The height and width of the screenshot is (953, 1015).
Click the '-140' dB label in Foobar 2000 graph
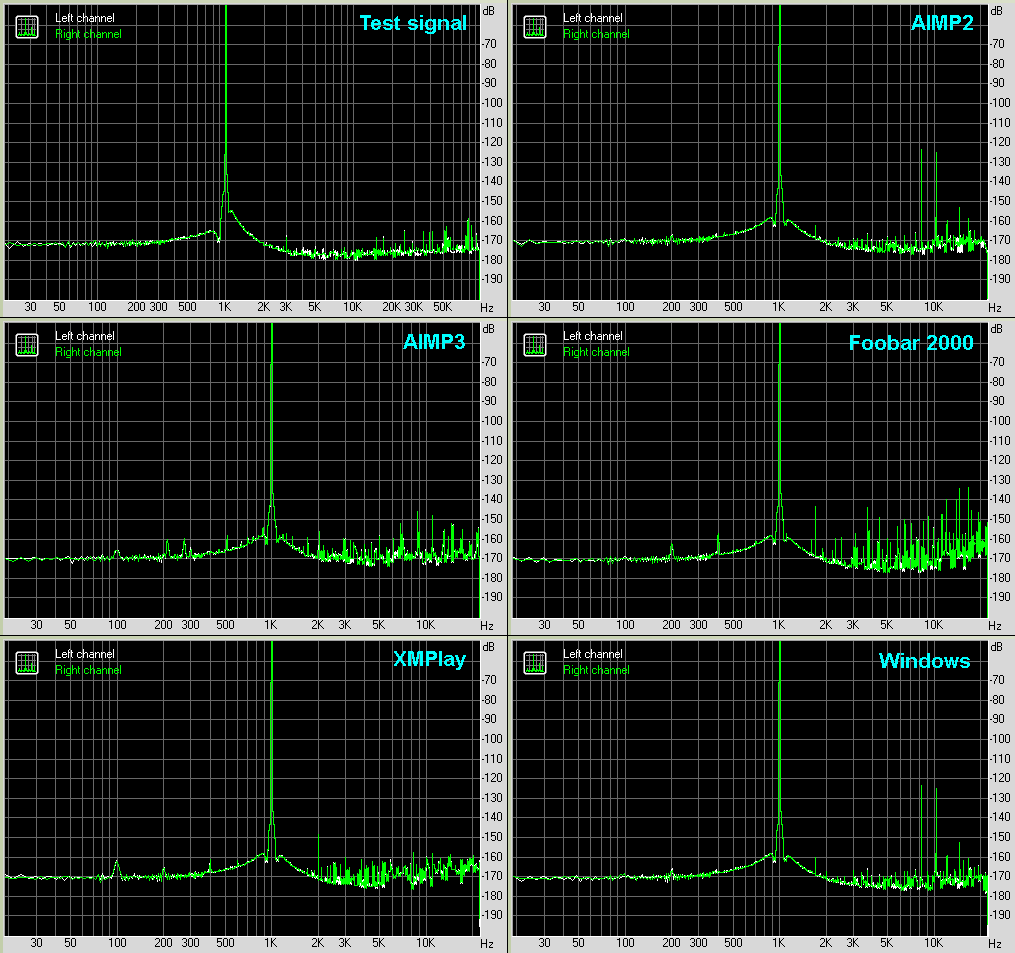(1000, 499)
